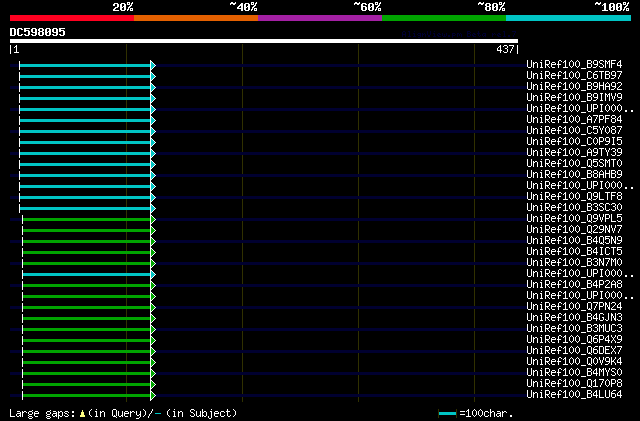Click the arrowhead ending the C6TB97 alignment
Screen dimensions: 640x421
[x=153, y=76]
